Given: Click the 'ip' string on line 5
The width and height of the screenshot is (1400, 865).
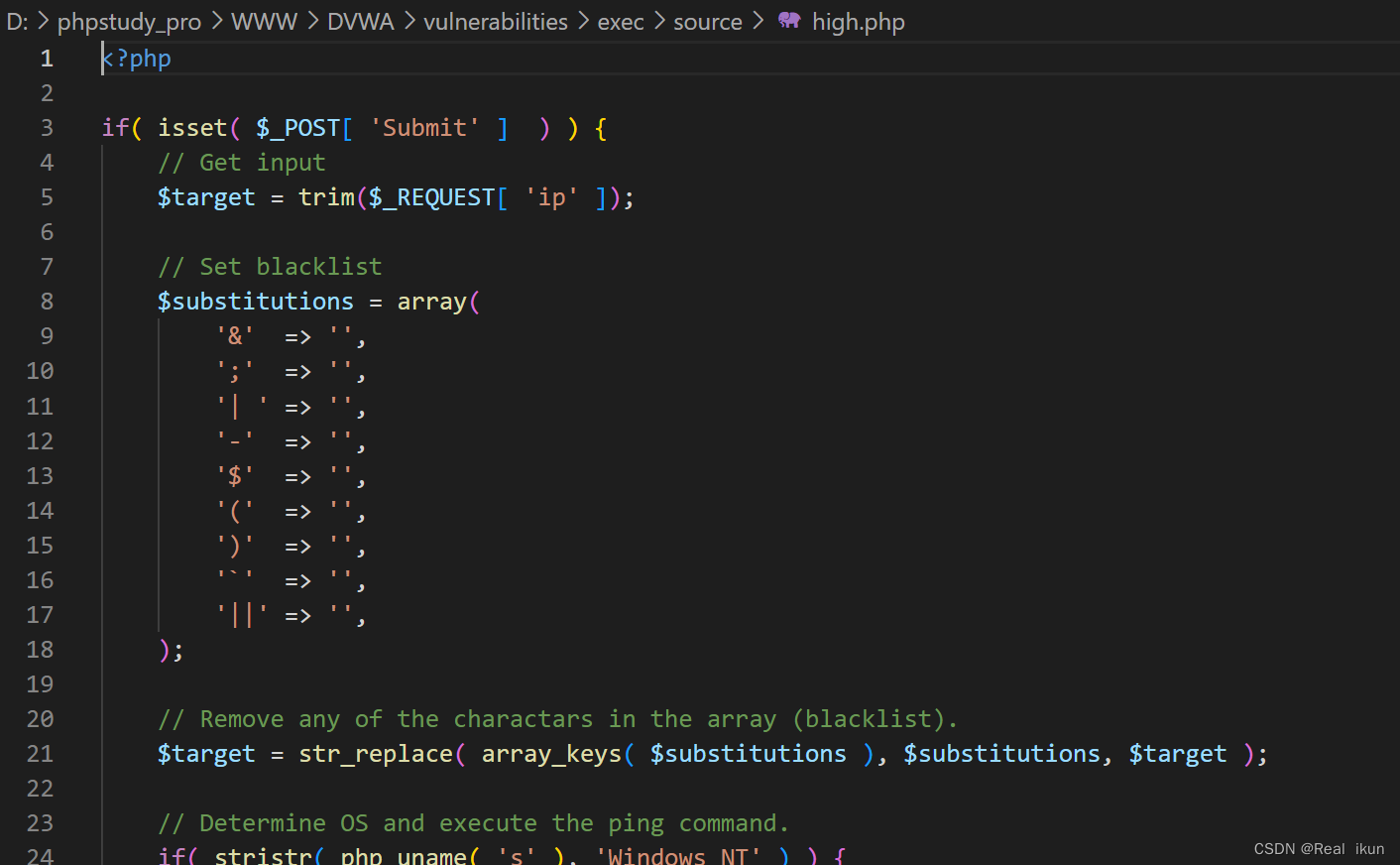Looking at the screenshot, I should coord(552,197).
